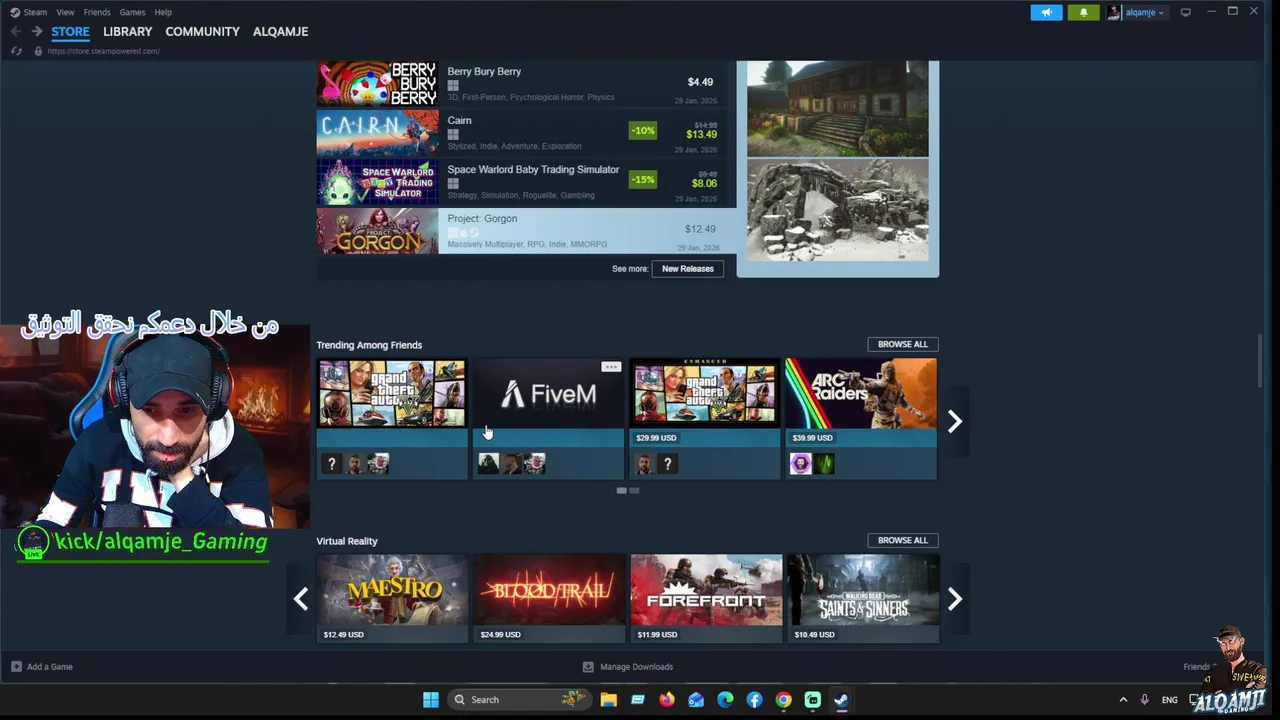Open the Forefront VR game card
Viewport: 1280px width, 720px height.
pos(705,598)
